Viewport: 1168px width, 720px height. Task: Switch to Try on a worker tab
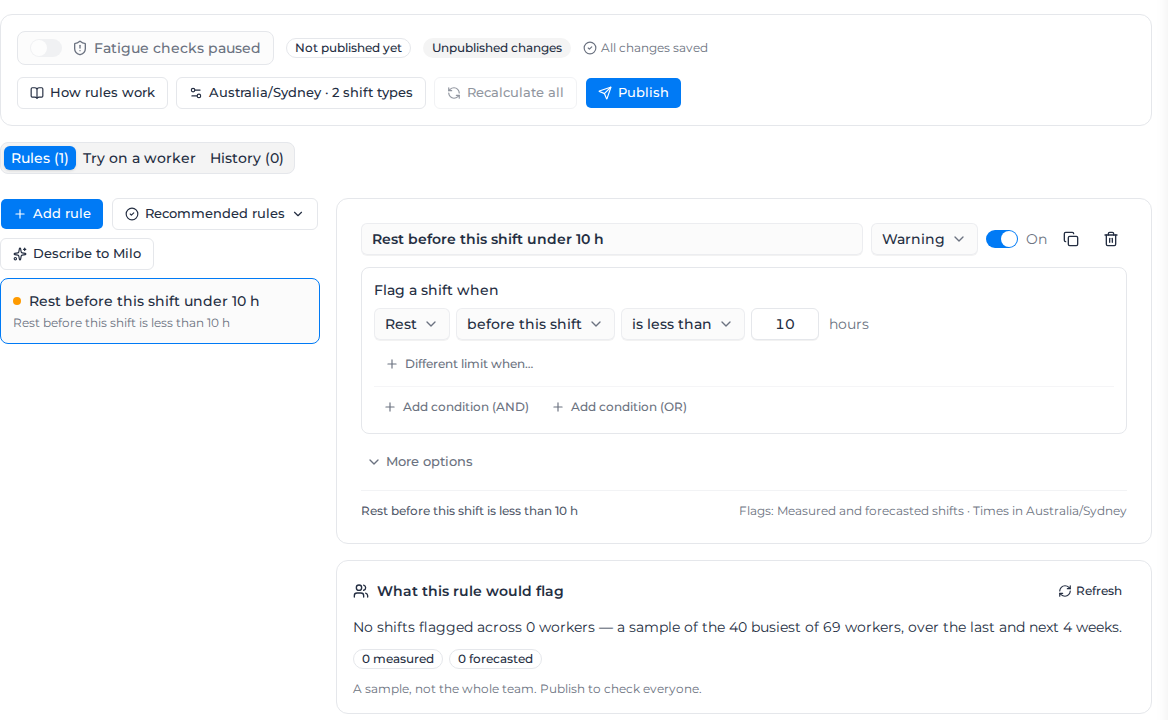(x=139, y=158)
